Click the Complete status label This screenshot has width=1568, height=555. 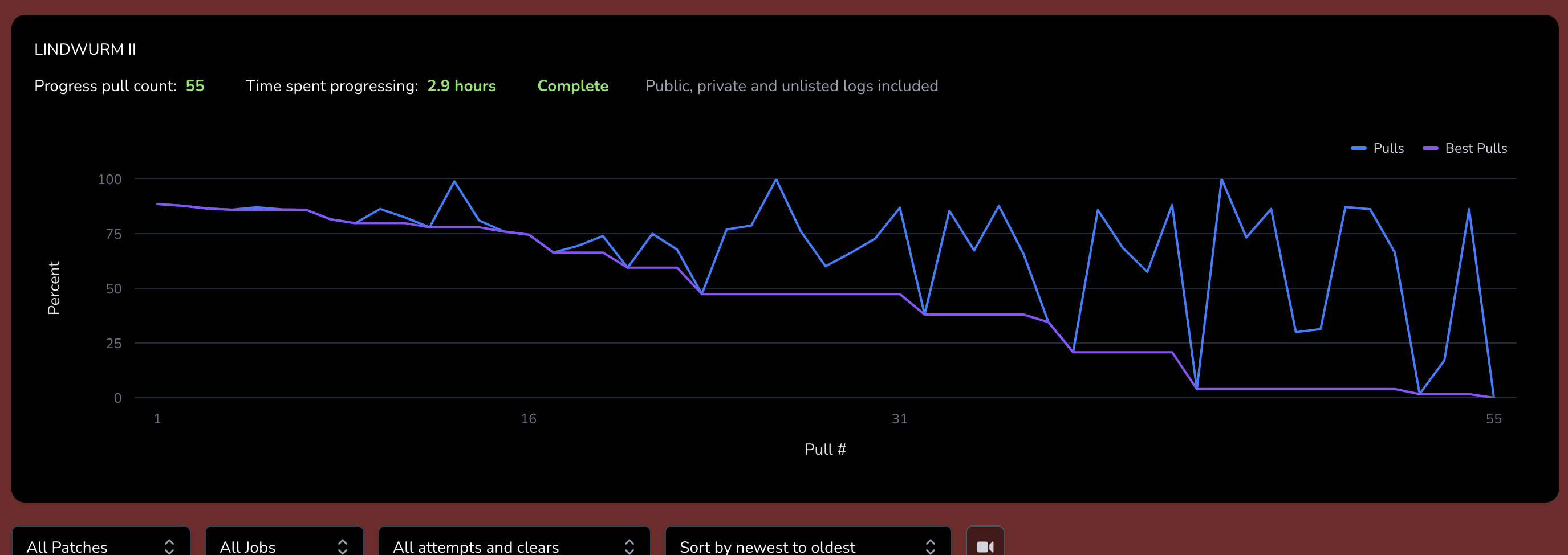pos(573,86)
